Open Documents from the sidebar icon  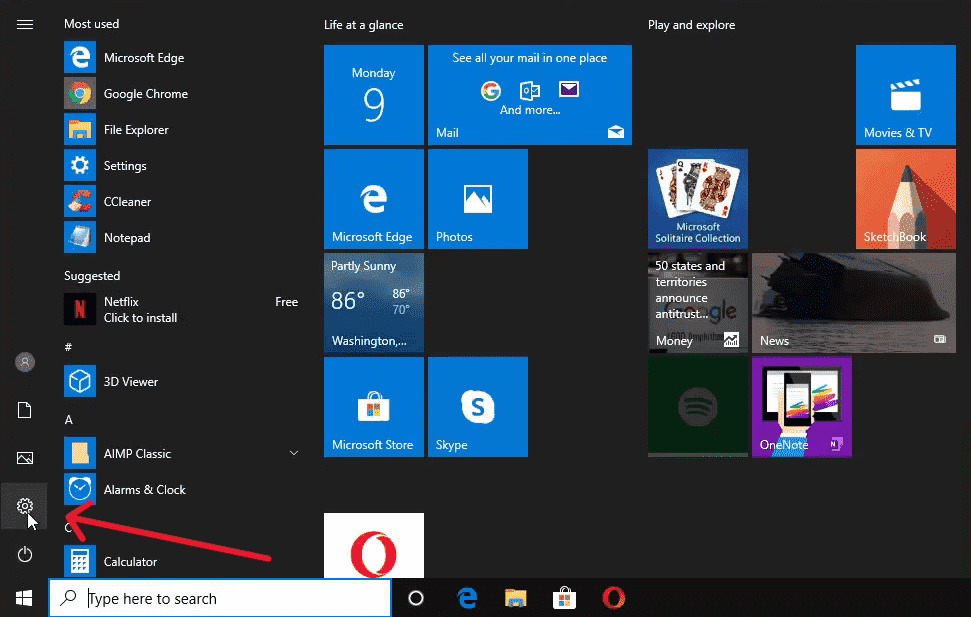pyautogui.click(x=24, y=410)
